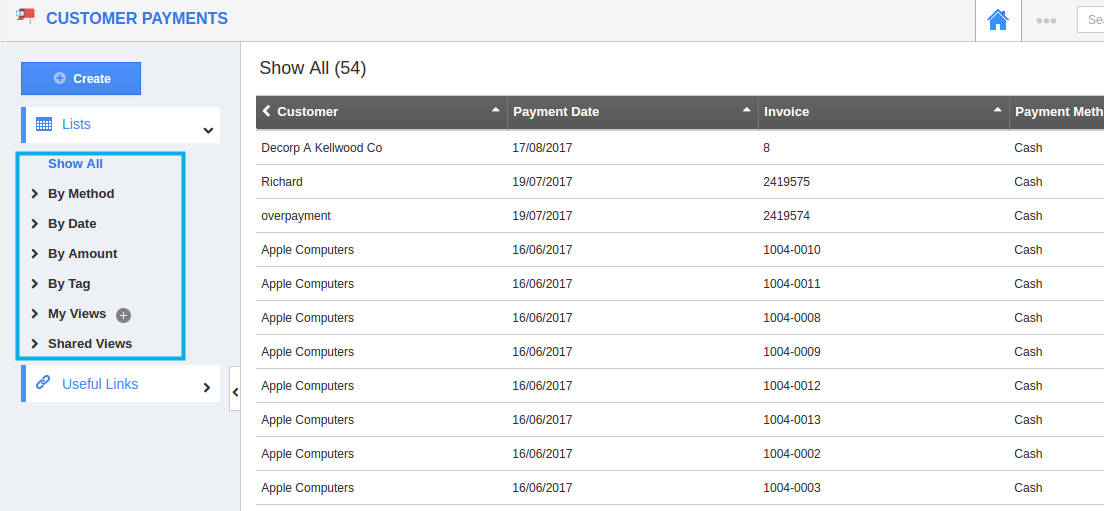Select the Show All list
1104x511 pixels.
[75, 163]
